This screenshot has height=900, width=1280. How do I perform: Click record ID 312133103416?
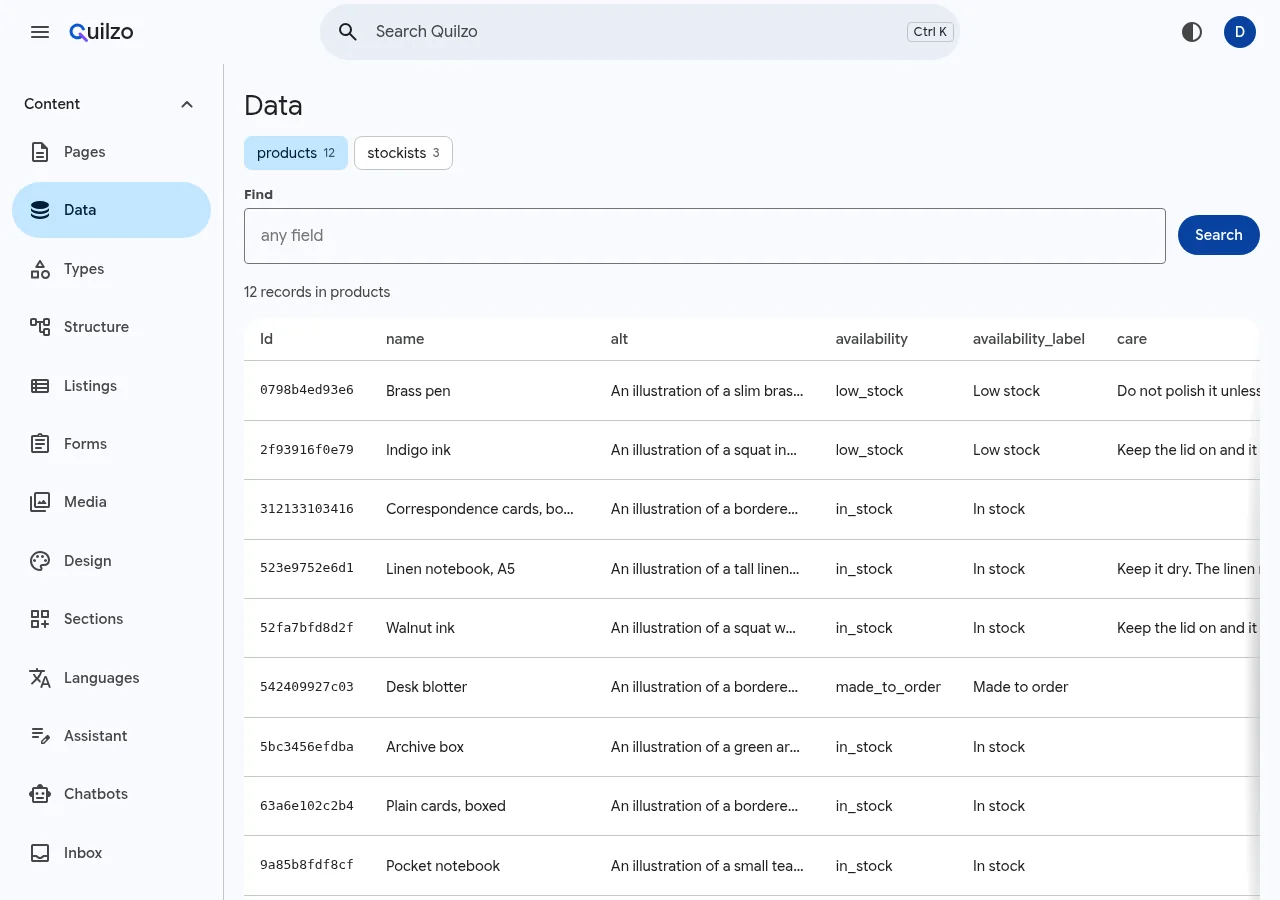307,508
